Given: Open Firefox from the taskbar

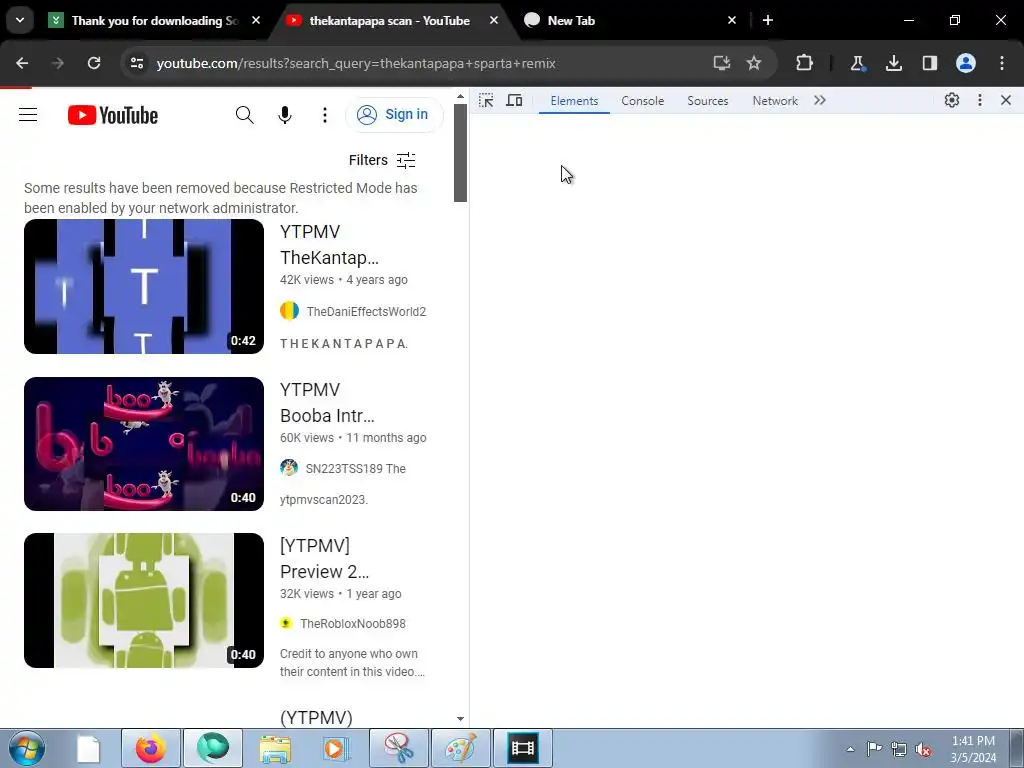Looking at the screenshot, I should [150, 748].
